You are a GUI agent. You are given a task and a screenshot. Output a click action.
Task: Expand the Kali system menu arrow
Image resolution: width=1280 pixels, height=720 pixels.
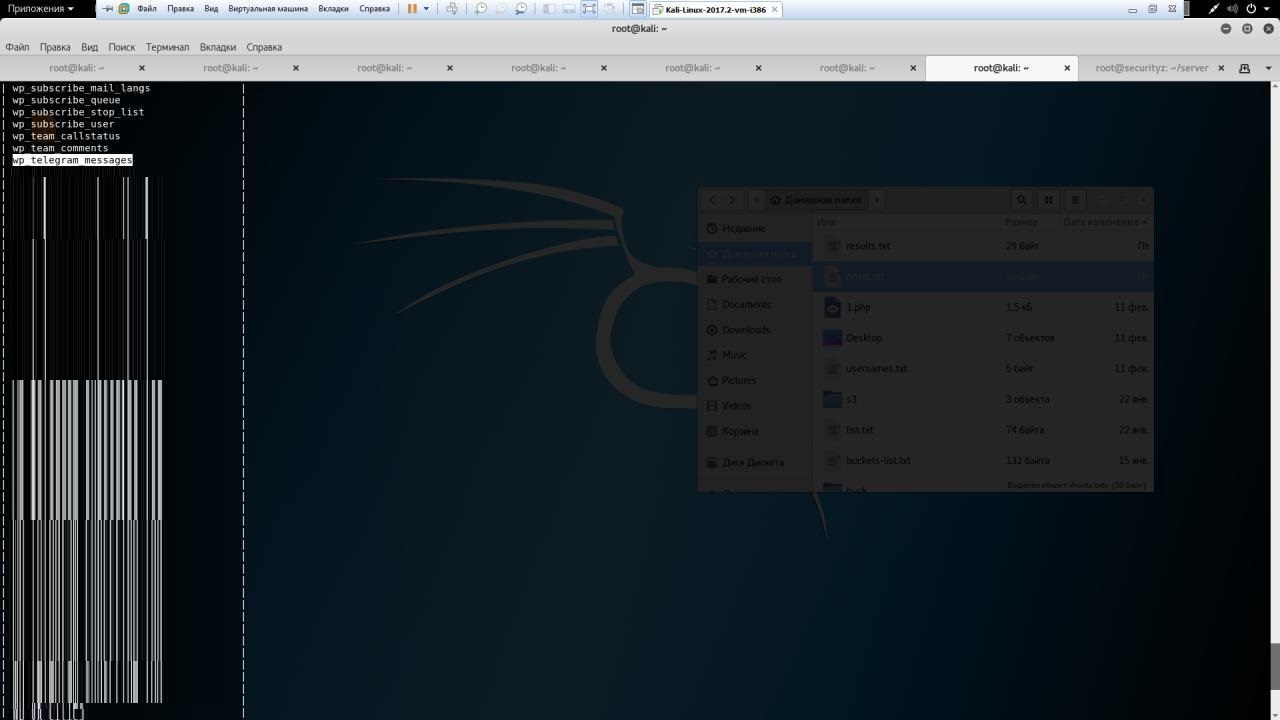1267,8
